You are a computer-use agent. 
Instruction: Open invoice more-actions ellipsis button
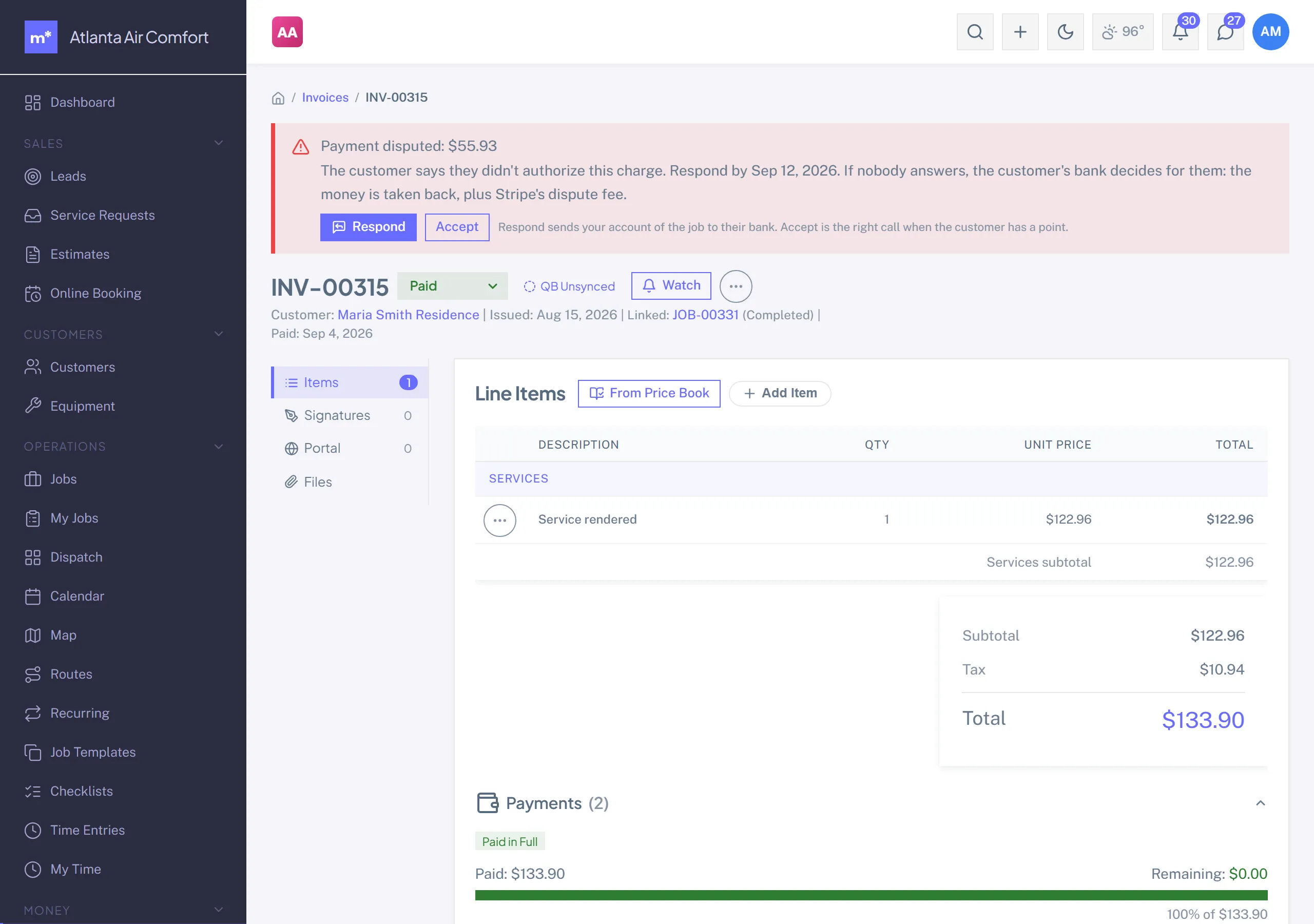[736, 286]
